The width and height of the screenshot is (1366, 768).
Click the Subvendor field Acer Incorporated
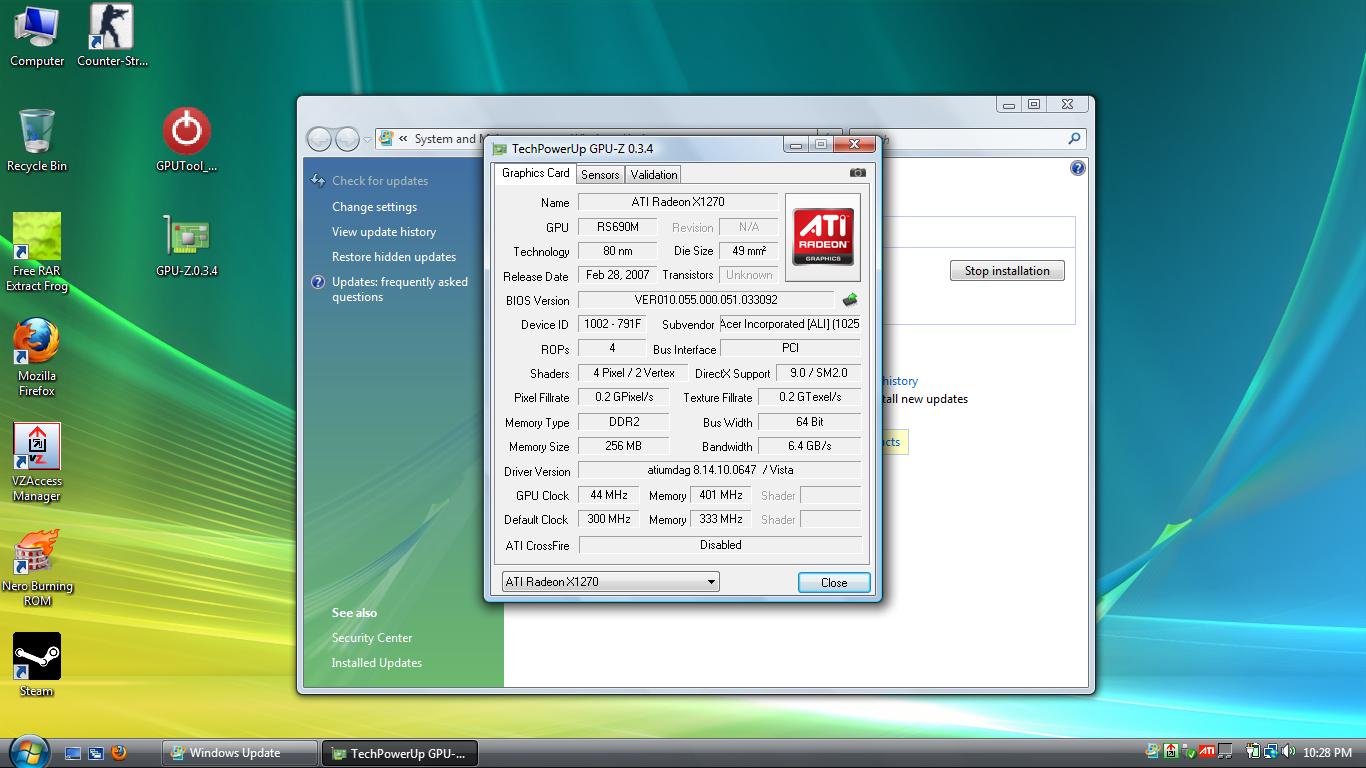(x=790, y=324)
